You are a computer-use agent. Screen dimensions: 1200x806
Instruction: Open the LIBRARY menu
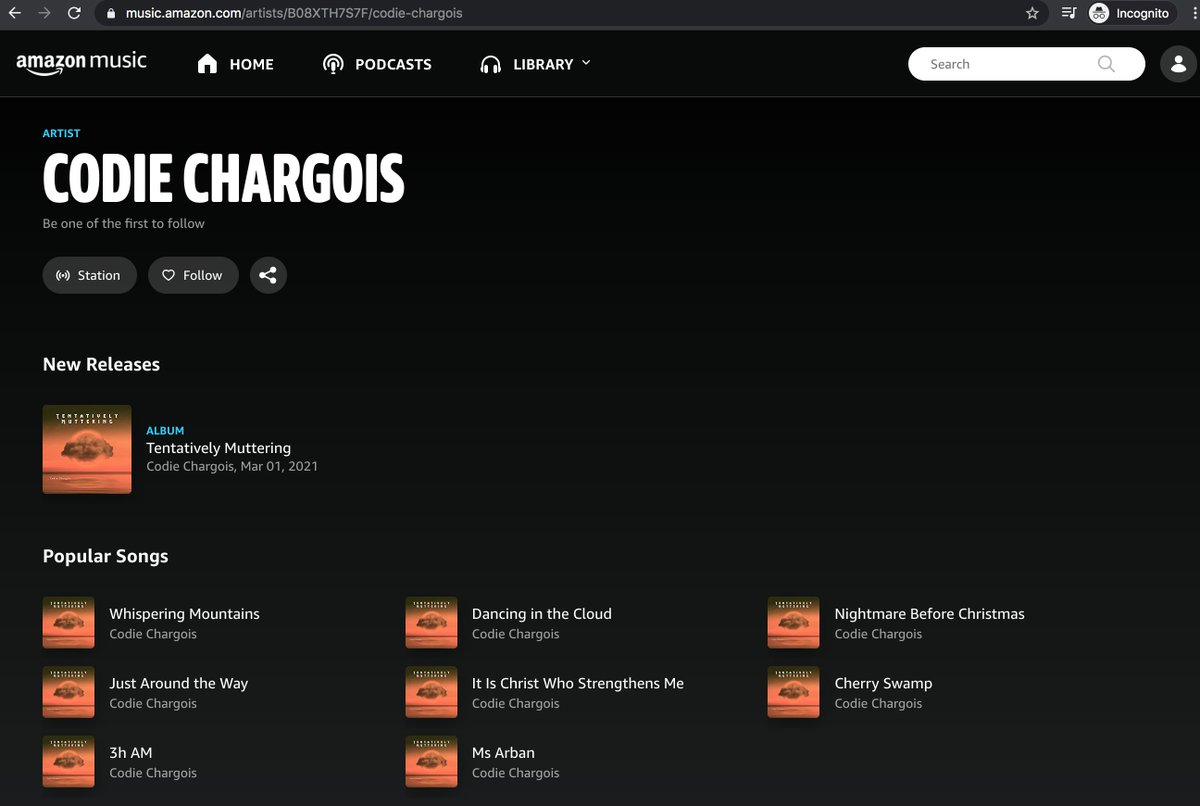(535, 64)
